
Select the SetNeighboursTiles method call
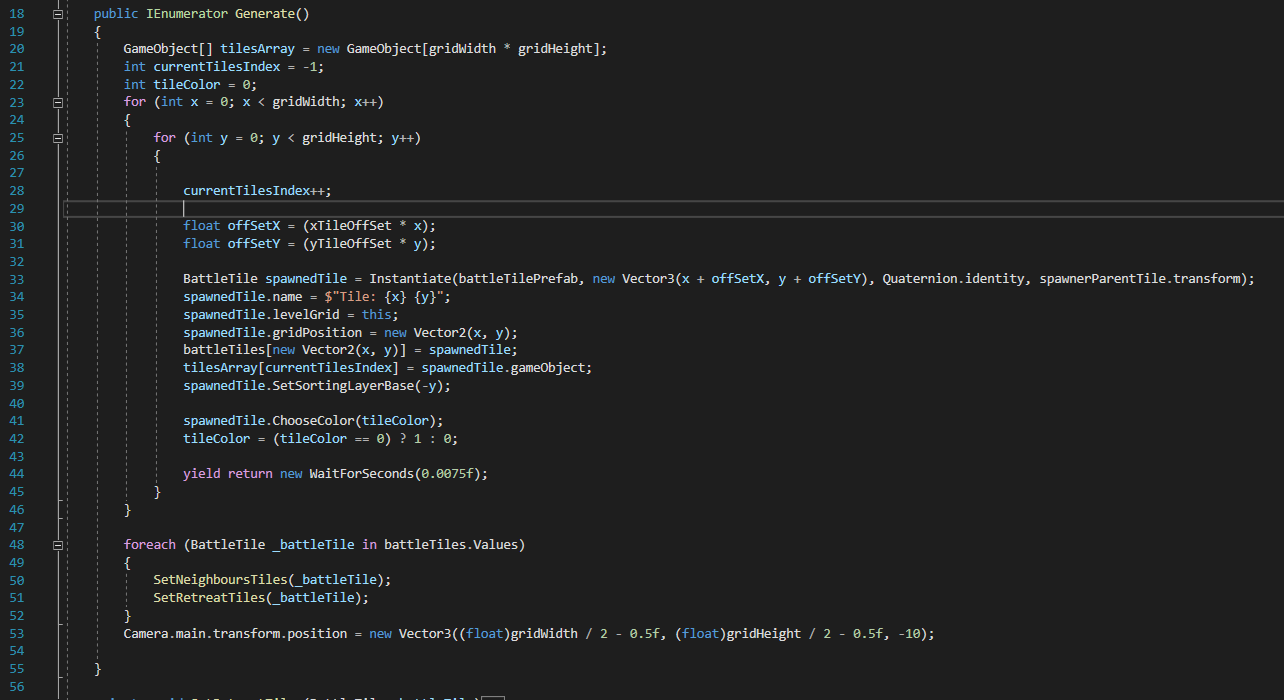point(220,579)
